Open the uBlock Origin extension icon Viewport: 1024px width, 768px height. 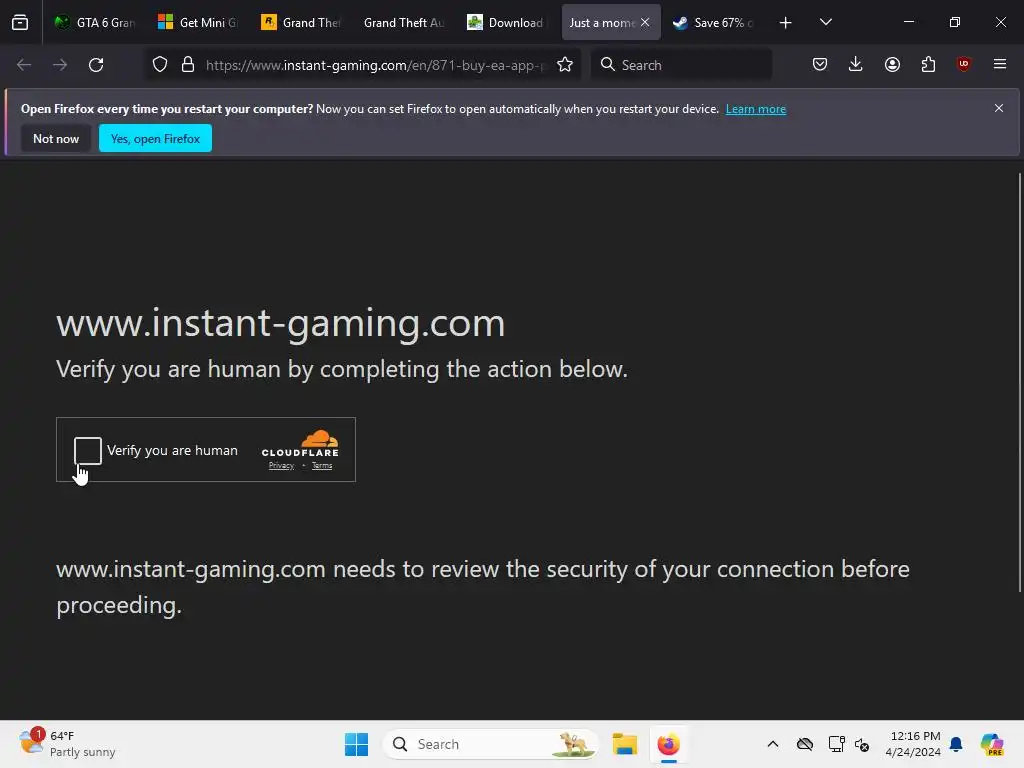tap(964, 64)
